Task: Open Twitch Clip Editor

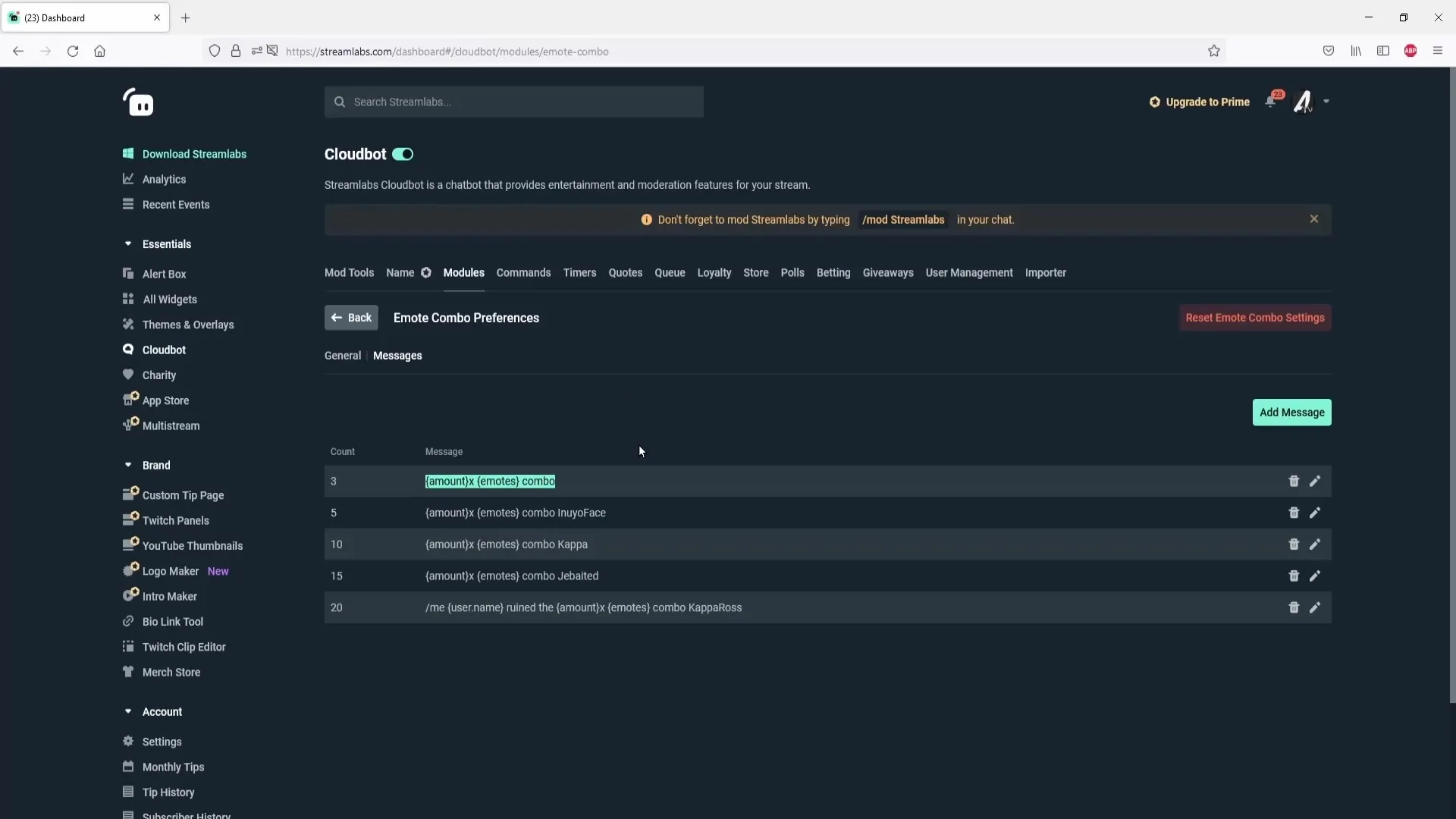Action: (184, 647)
